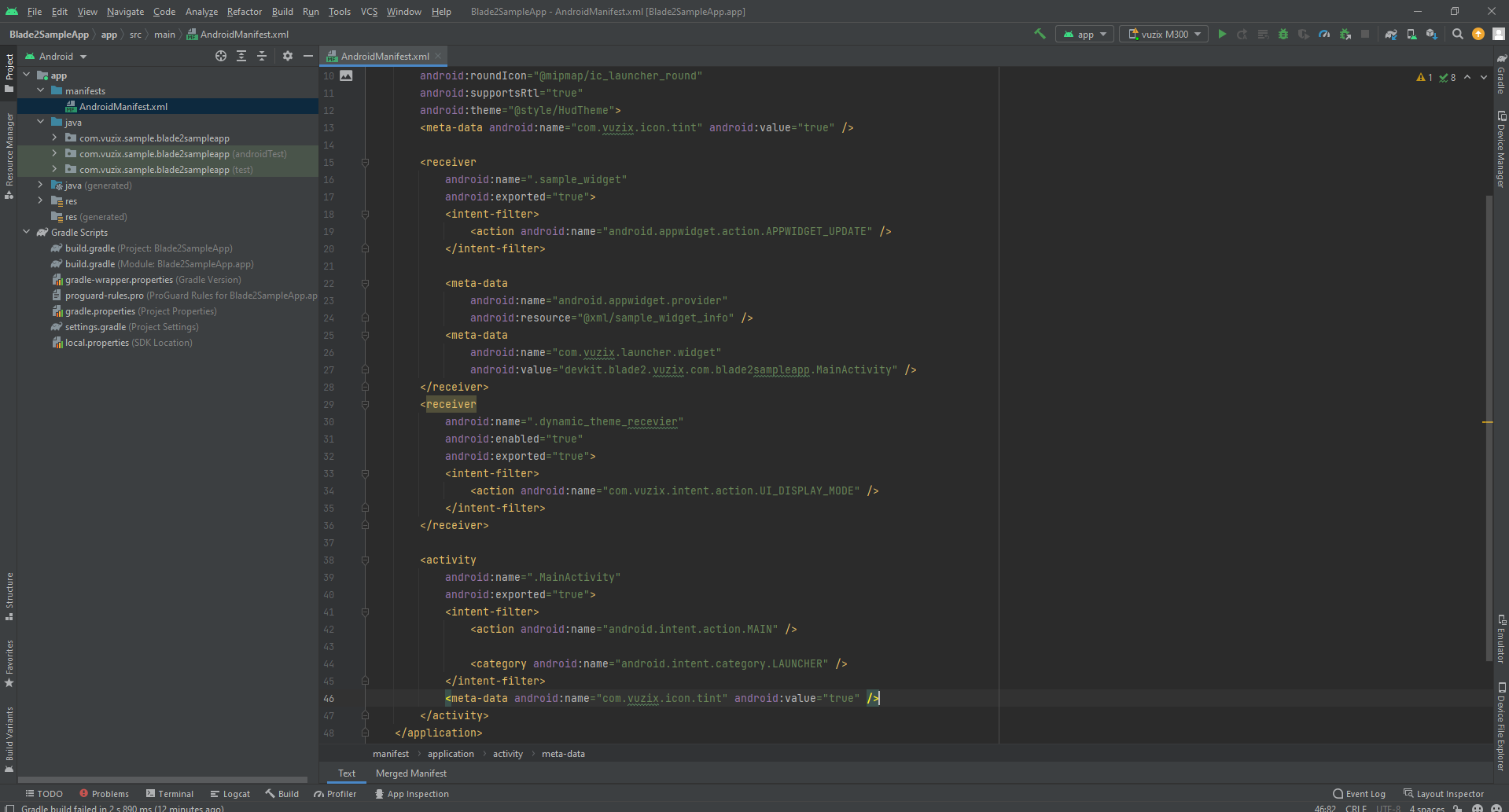Open the SDK Manager icon
Screen dimensions: 1509x812
(1432, 34)
